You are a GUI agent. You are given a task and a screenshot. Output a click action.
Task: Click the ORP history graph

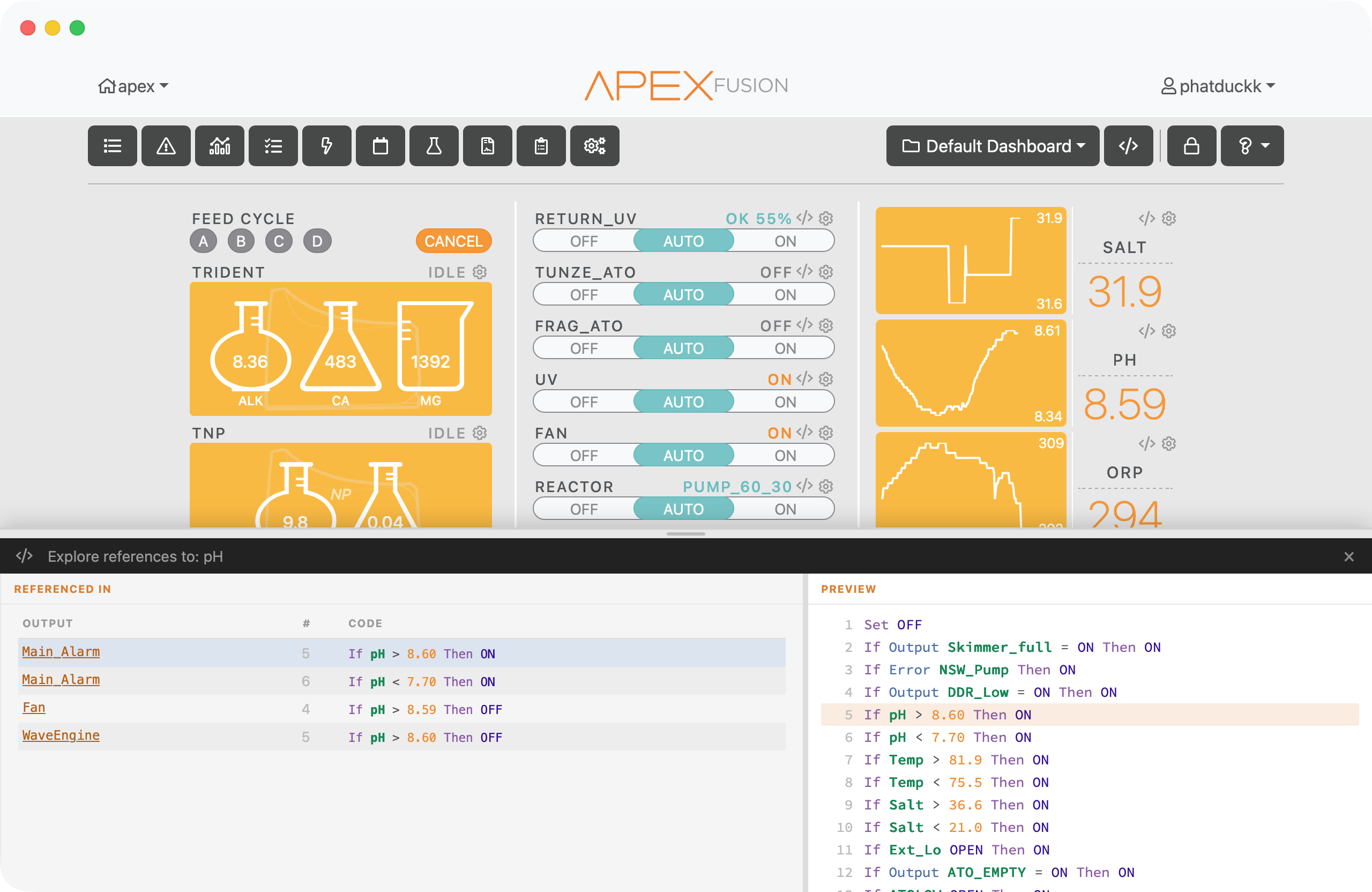(x=971, y=480)
